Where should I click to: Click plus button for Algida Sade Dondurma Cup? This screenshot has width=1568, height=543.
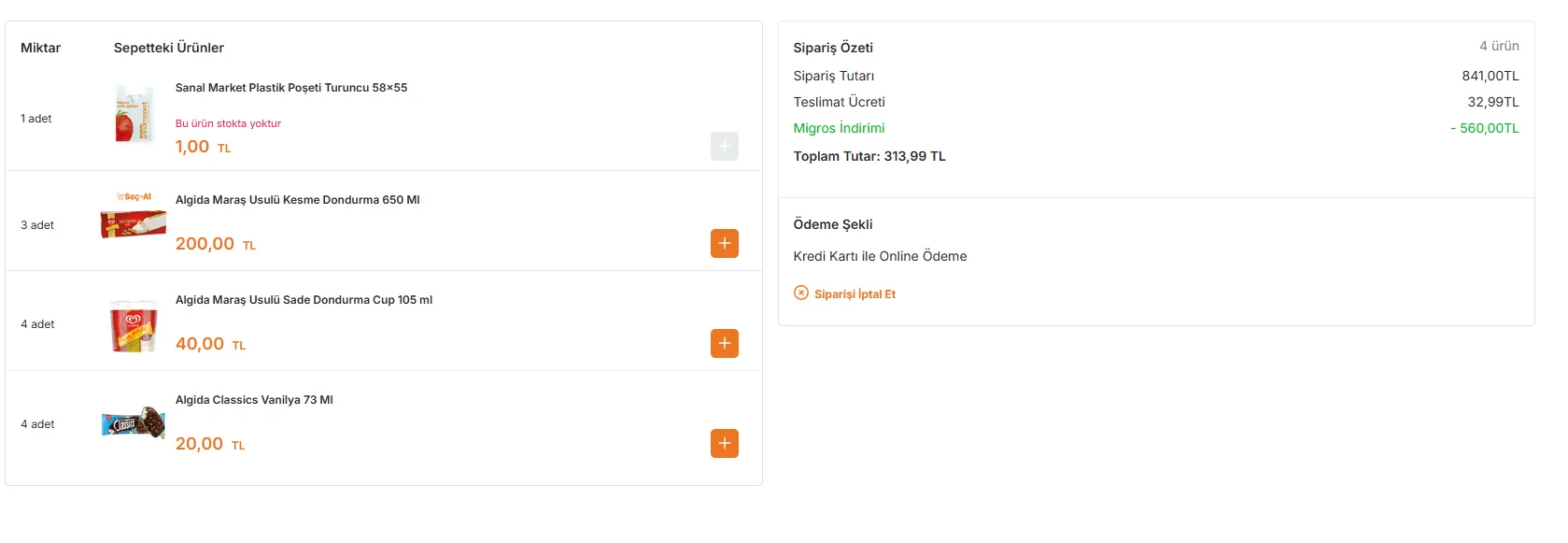pos(724,343)
